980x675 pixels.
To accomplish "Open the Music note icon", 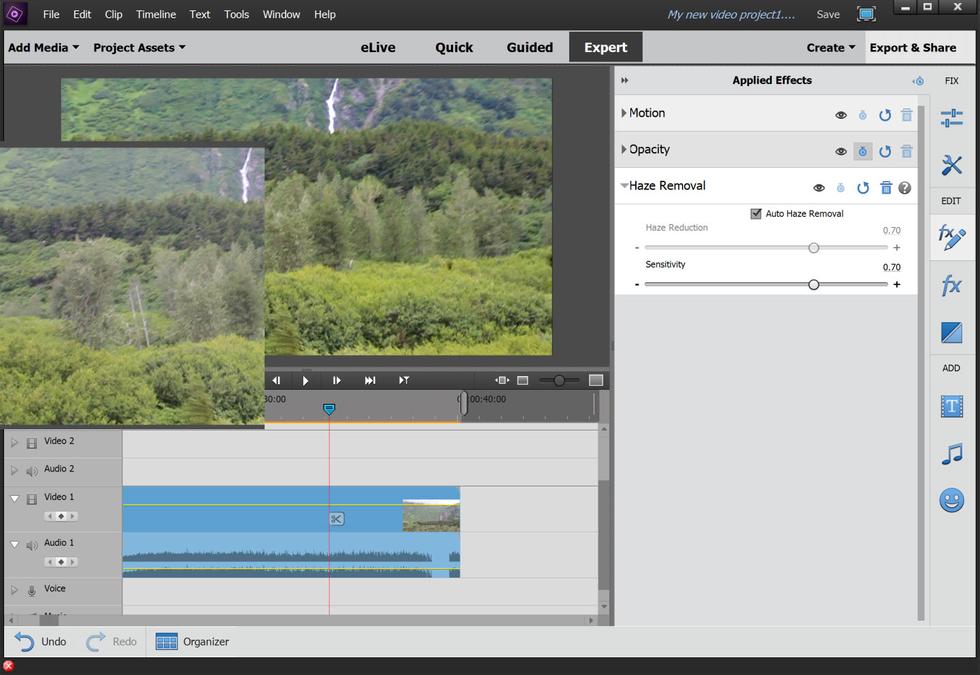I will pos(951,454).
